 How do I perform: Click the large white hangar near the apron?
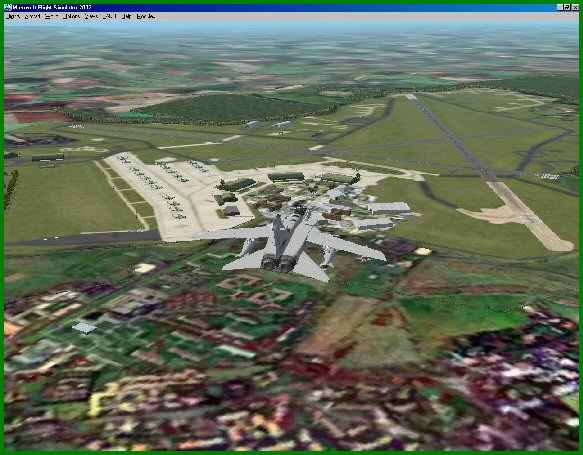[389, 207]
